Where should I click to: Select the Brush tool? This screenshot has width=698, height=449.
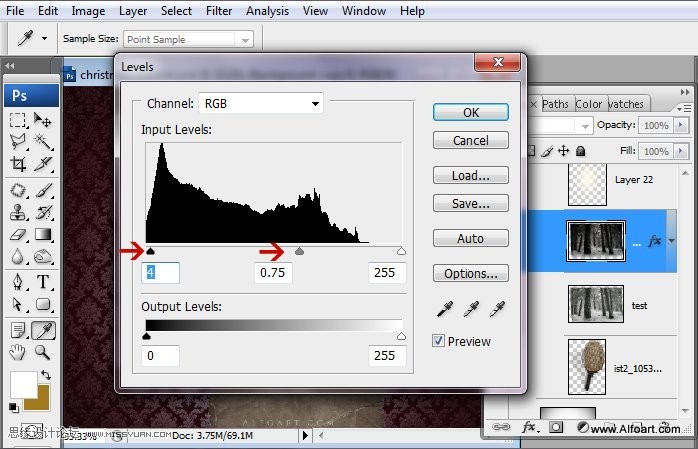coord(43,190)
